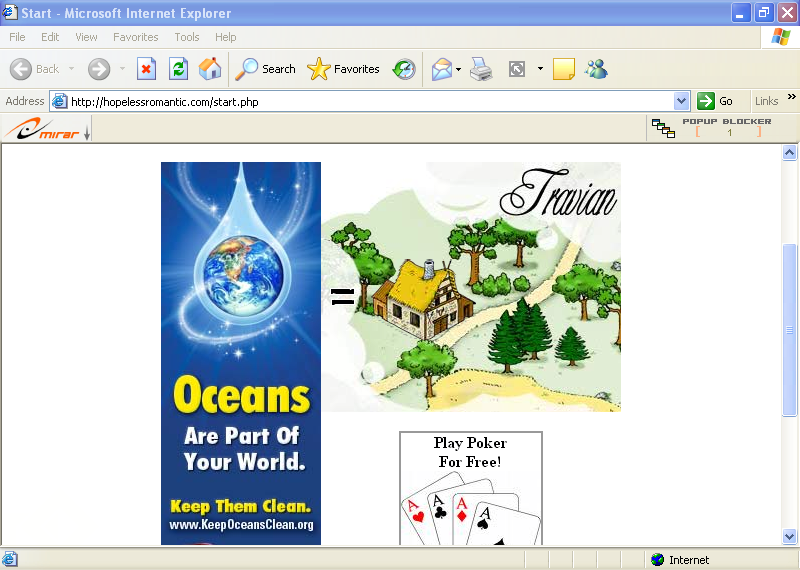Screen dimensions: 800x570
Task: Click the Links toolbar label
Action: pos(766,101)
